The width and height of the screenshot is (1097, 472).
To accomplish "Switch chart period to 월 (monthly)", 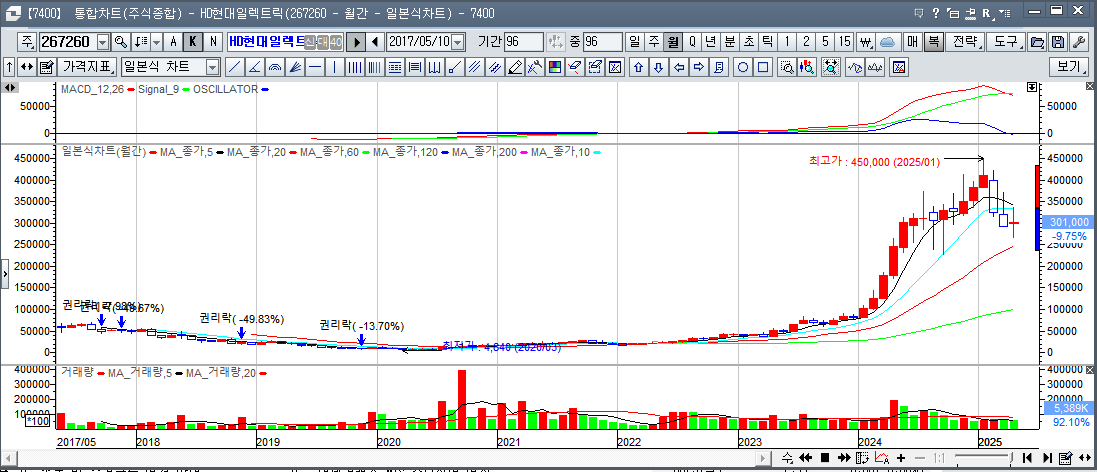I will point(673,42).
